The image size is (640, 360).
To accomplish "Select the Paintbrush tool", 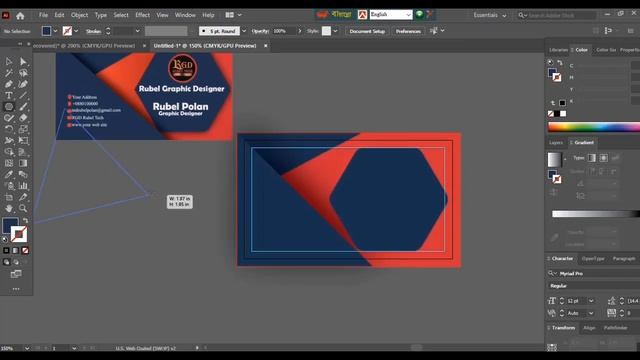I will [23, 107].
